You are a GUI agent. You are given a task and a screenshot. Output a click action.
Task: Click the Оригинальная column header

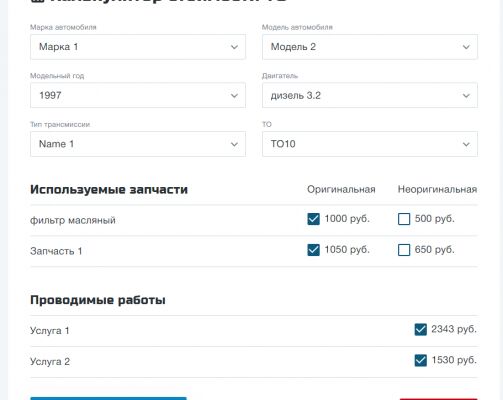tap(341, 189)
